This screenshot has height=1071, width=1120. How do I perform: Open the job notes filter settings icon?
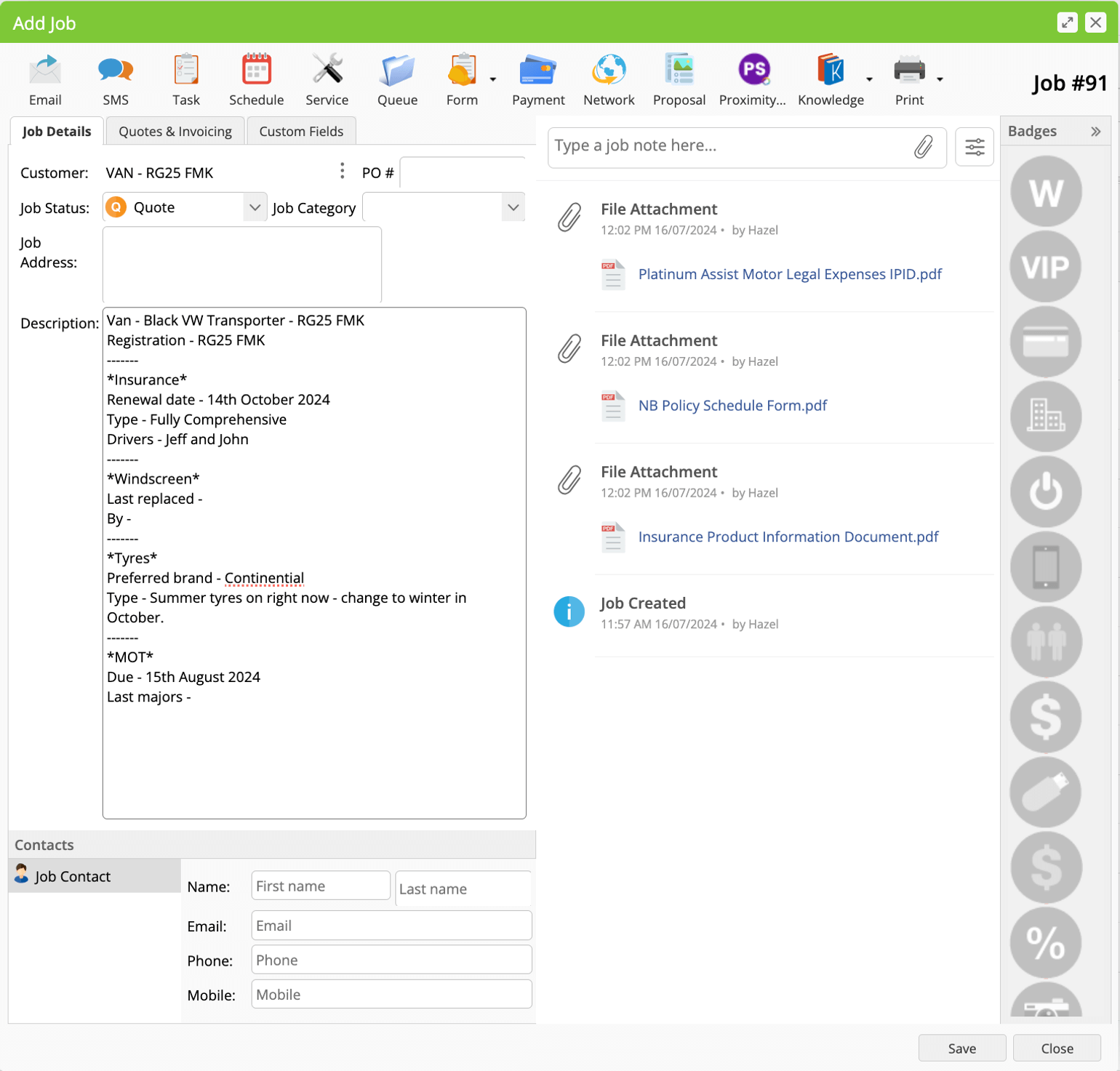click(x=974, y=147)
